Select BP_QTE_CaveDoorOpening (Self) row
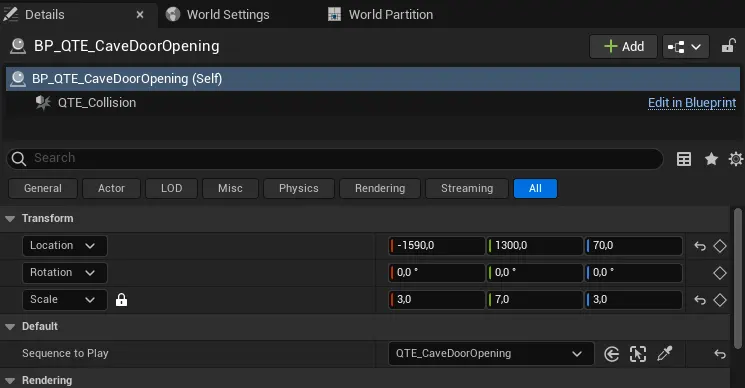The height and width of the screenshot is (388, 745). click(373, 79)
